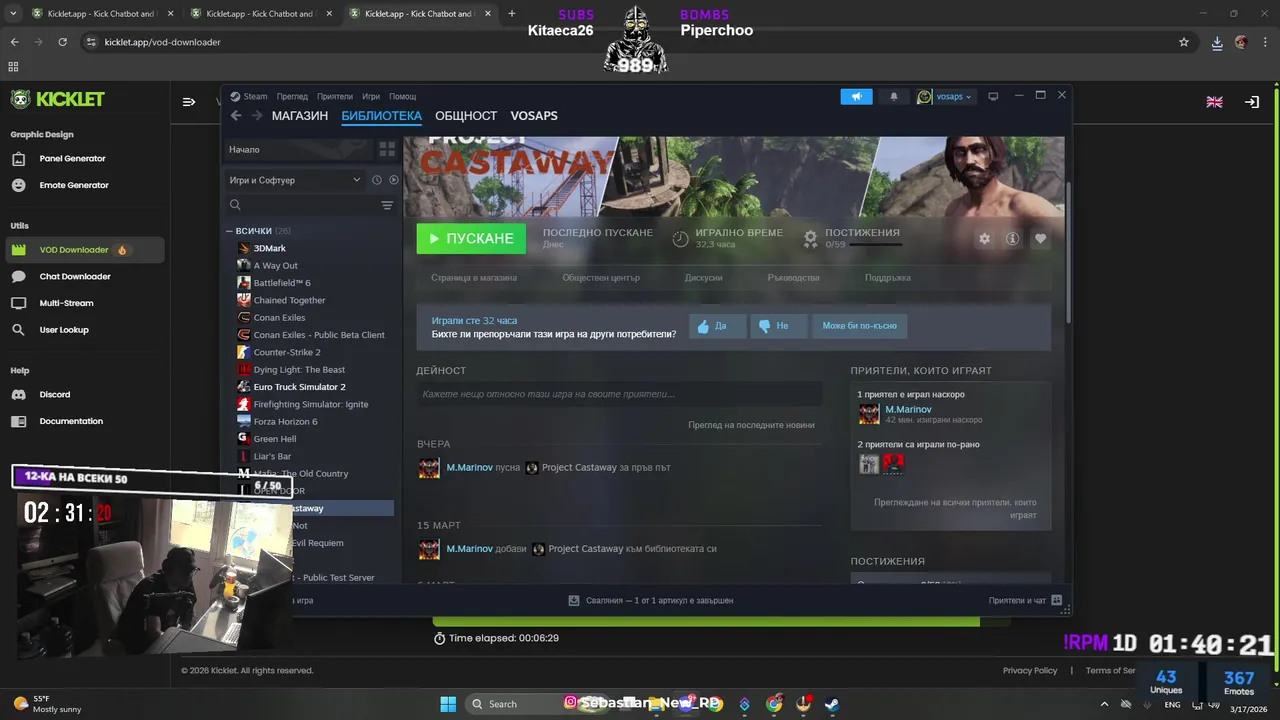Open Steam notifications bell
This screenshot has width=1280, height=720.
point(894,96)
